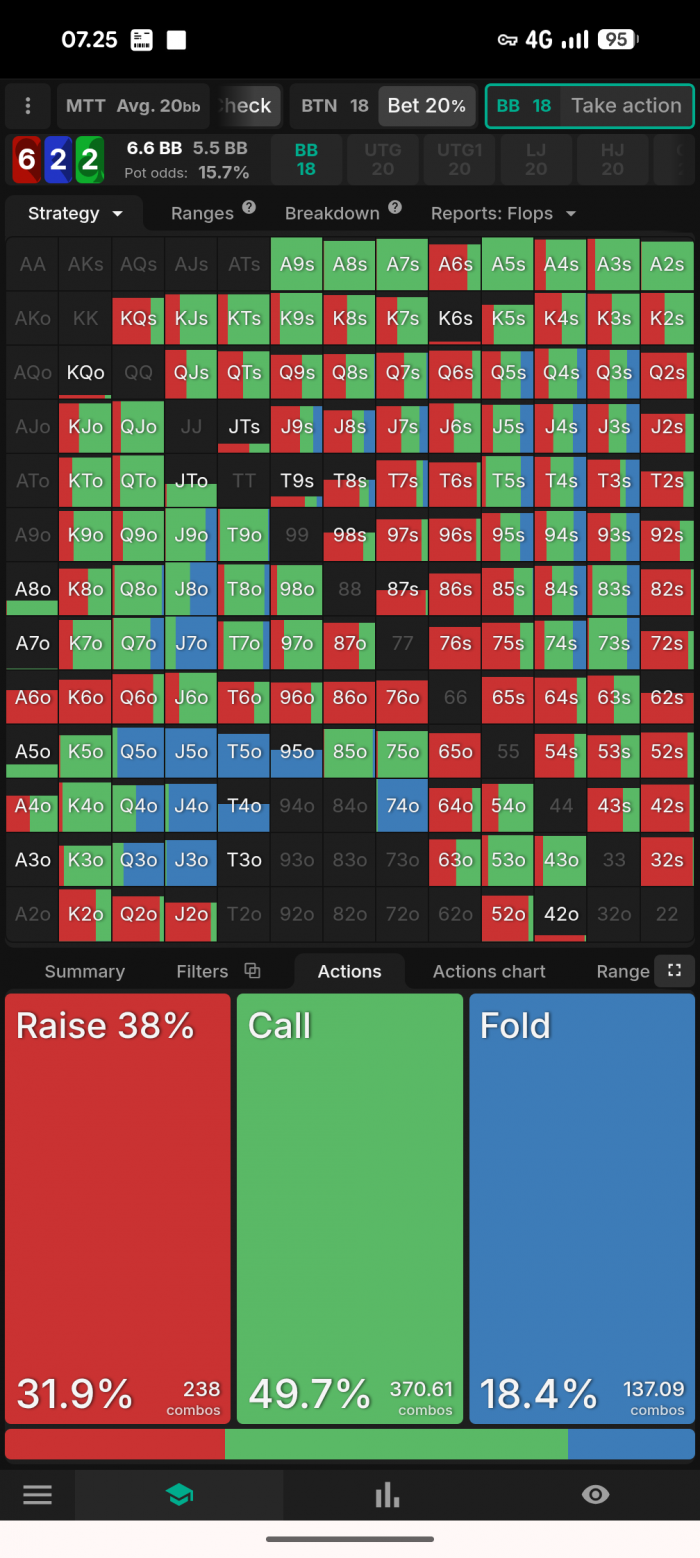The width and height of the screenshot is (700, 1558).
Task: Switch to the Actions chart tab
Action: click(x=489, y=971)
